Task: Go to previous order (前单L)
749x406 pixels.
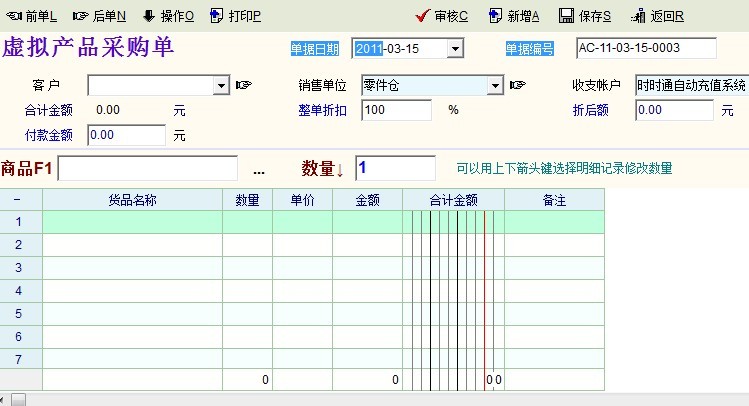Action: coord(32,16)
